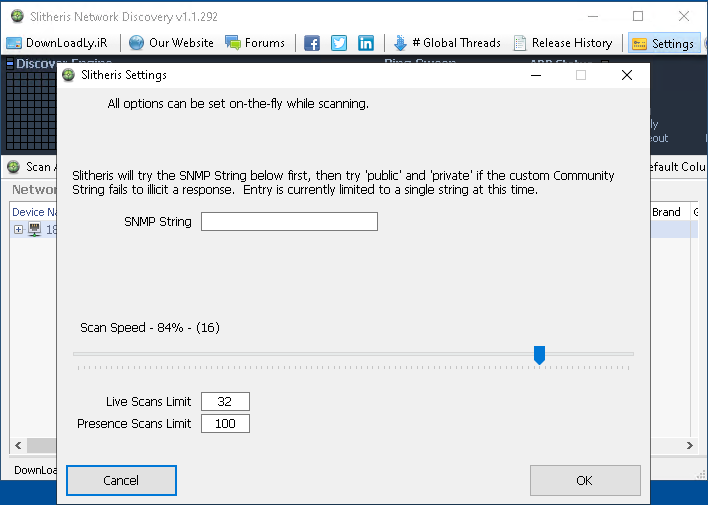Click the network device computer icon in list

coord(35,229)
